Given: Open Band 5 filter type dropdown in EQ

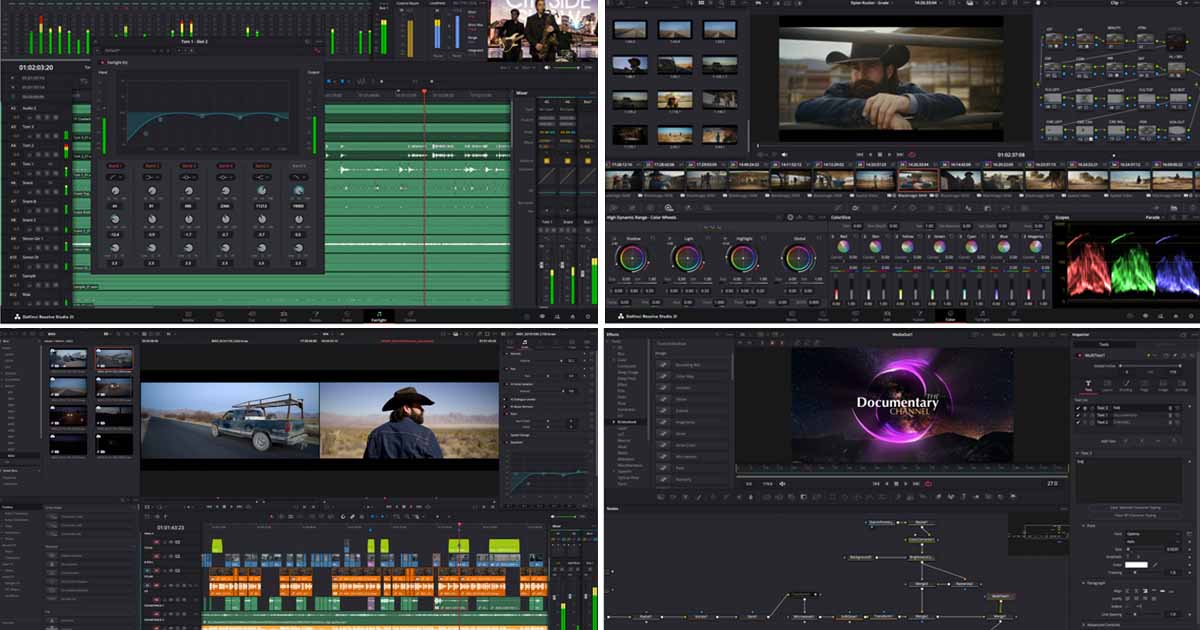Looking at the screenshot, I should (x=262, y=177).
